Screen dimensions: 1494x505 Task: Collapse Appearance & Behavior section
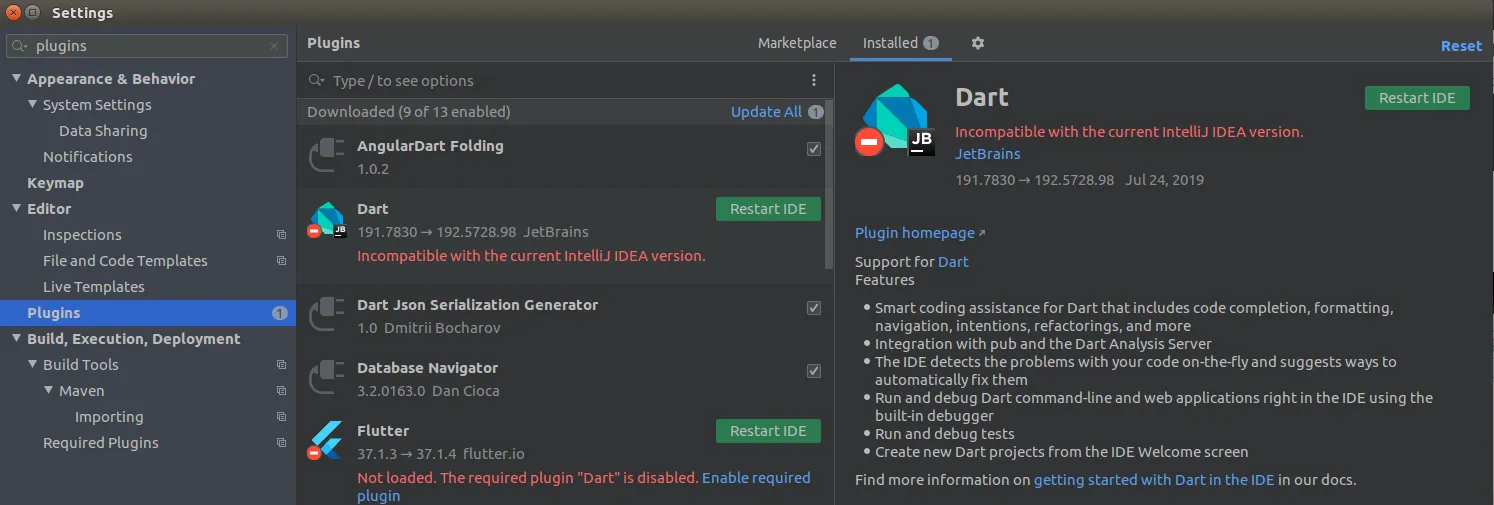pos(16,79)
